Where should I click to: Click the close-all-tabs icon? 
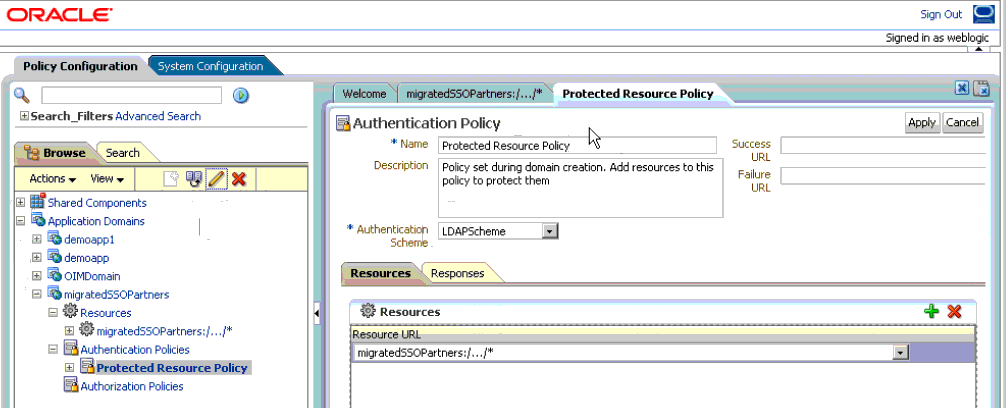tap(981, 89)
